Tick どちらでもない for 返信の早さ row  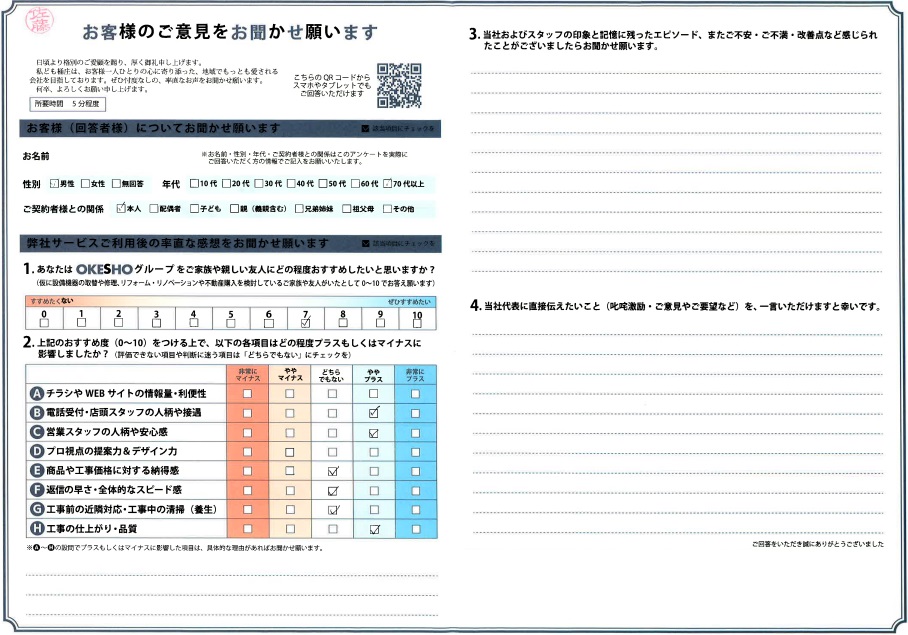click(x=333, y=490)
